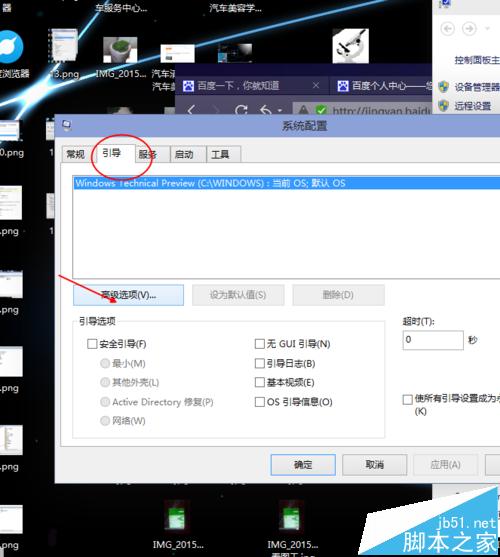Click the 应用(A) button

pos(445,465)
